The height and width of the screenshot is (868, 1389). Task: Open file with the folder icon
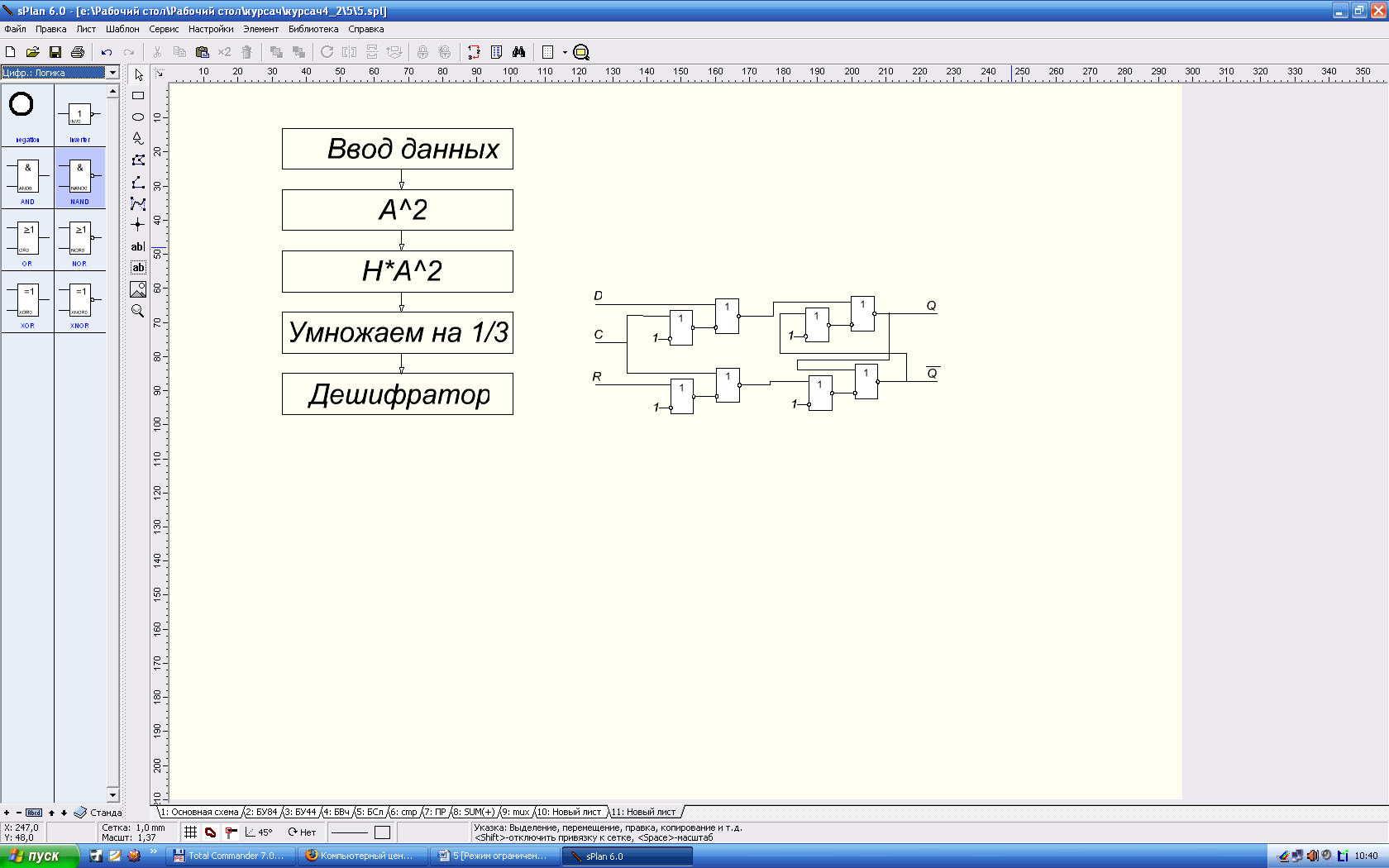pyautogui.click(x=32, y=52)
